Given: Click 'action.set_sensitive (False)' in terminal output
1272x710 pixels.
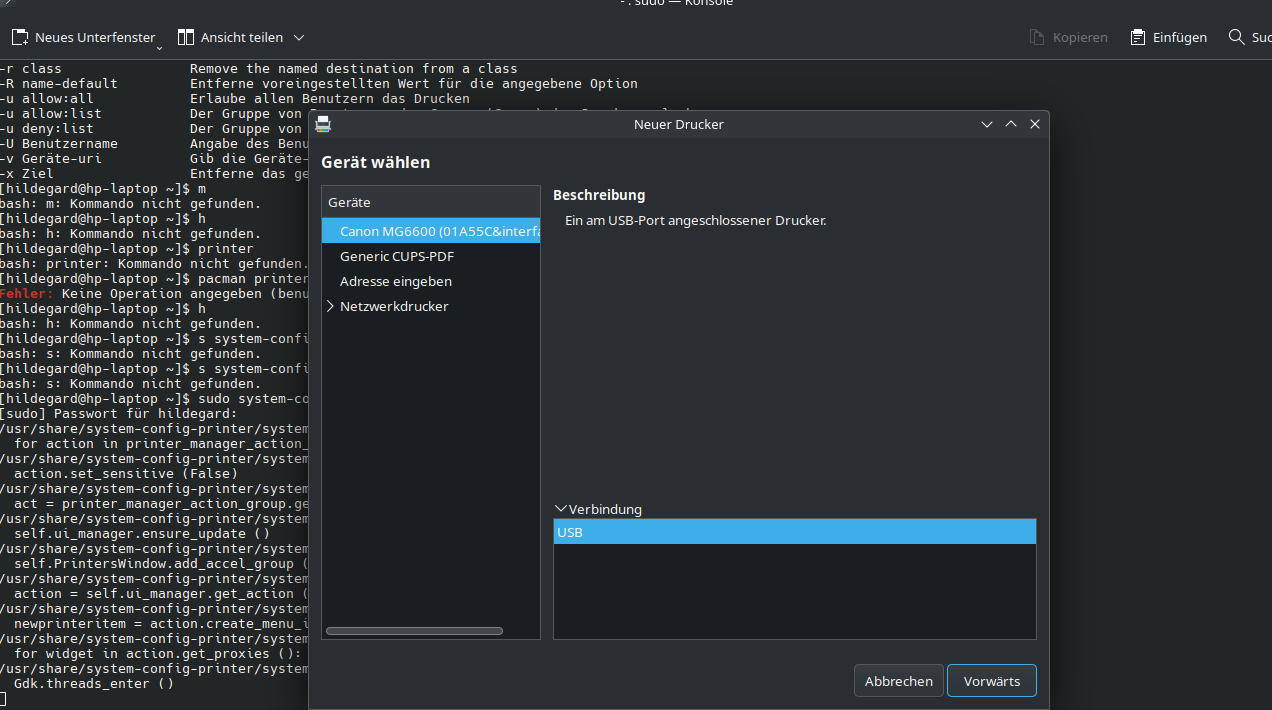Looking at the screenshot, I should pyautogui.click(x=126, y=474).
